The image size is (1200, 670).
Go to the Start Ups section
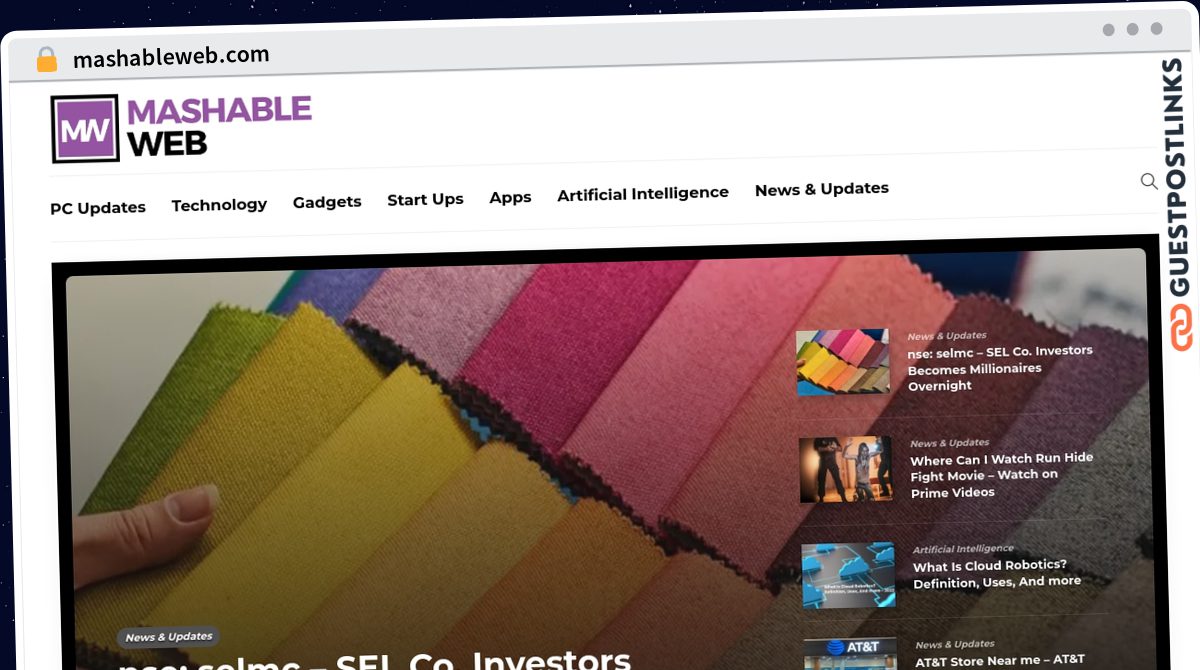click(425, 200)
